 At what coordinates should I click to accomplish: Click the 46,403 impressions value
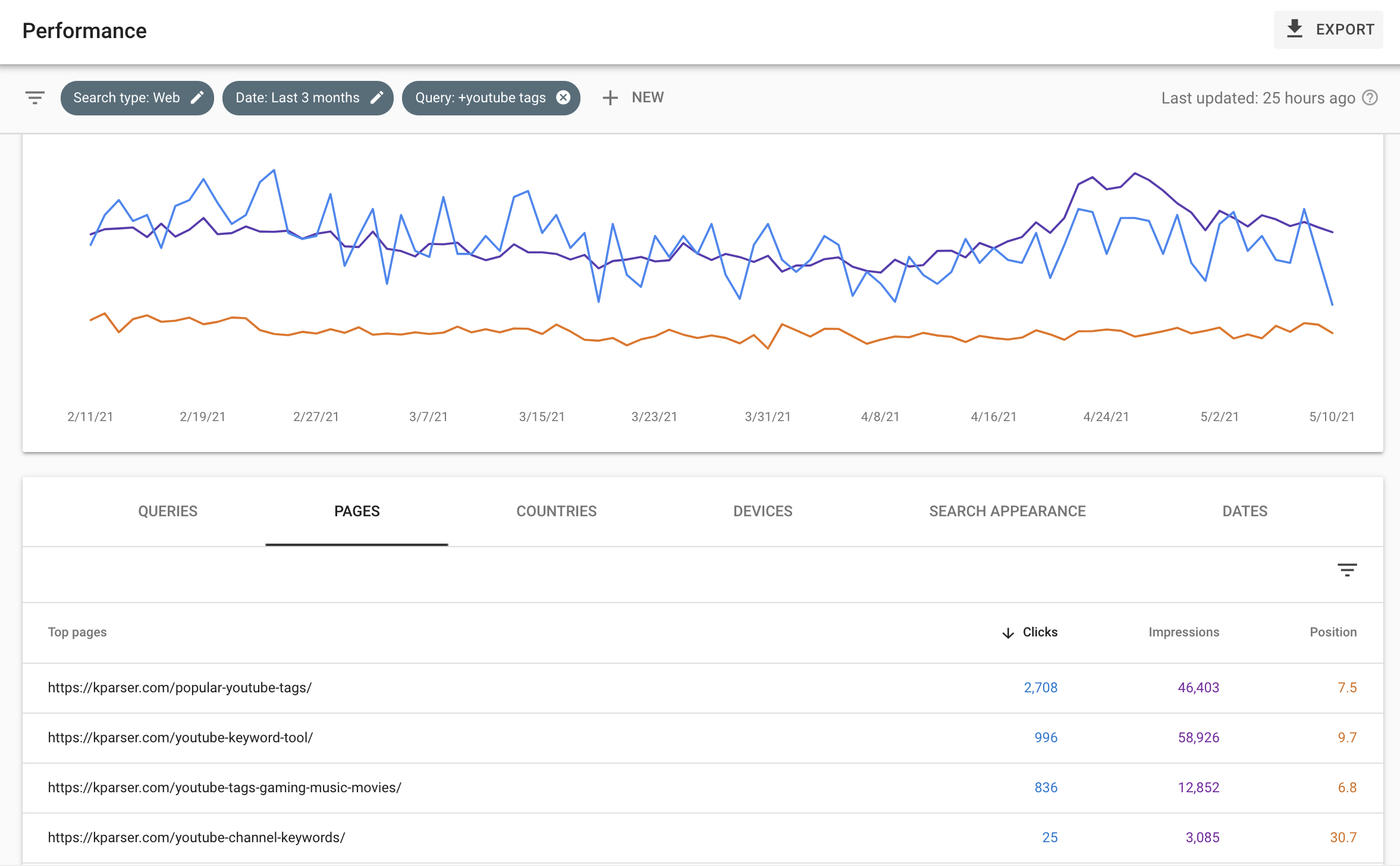coord(1198,688)
